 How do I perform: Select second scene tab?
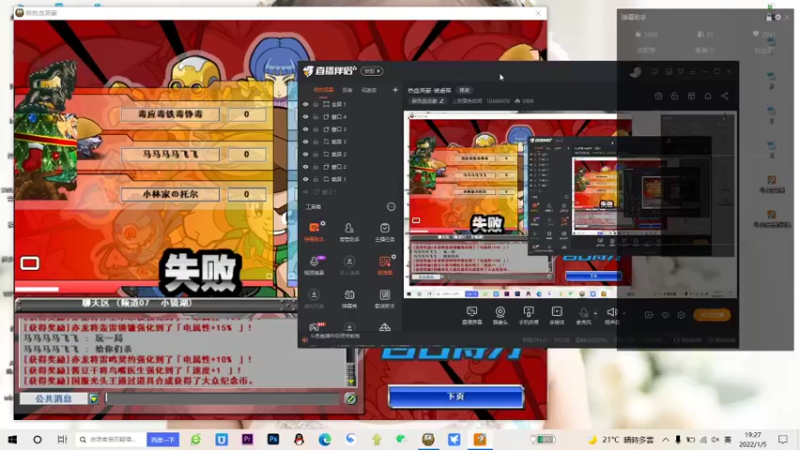click(x=347, y=90)
